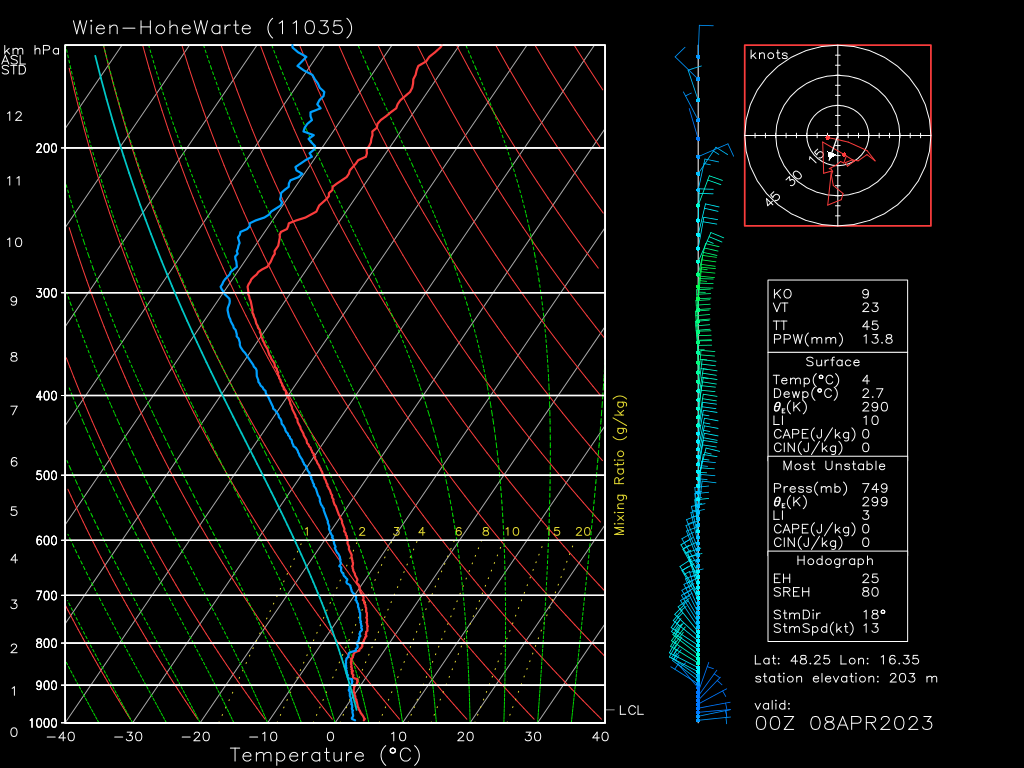Viewport: 1024px width, 768px height.
Task: Click the KO index row
Action: coord(835,294)
